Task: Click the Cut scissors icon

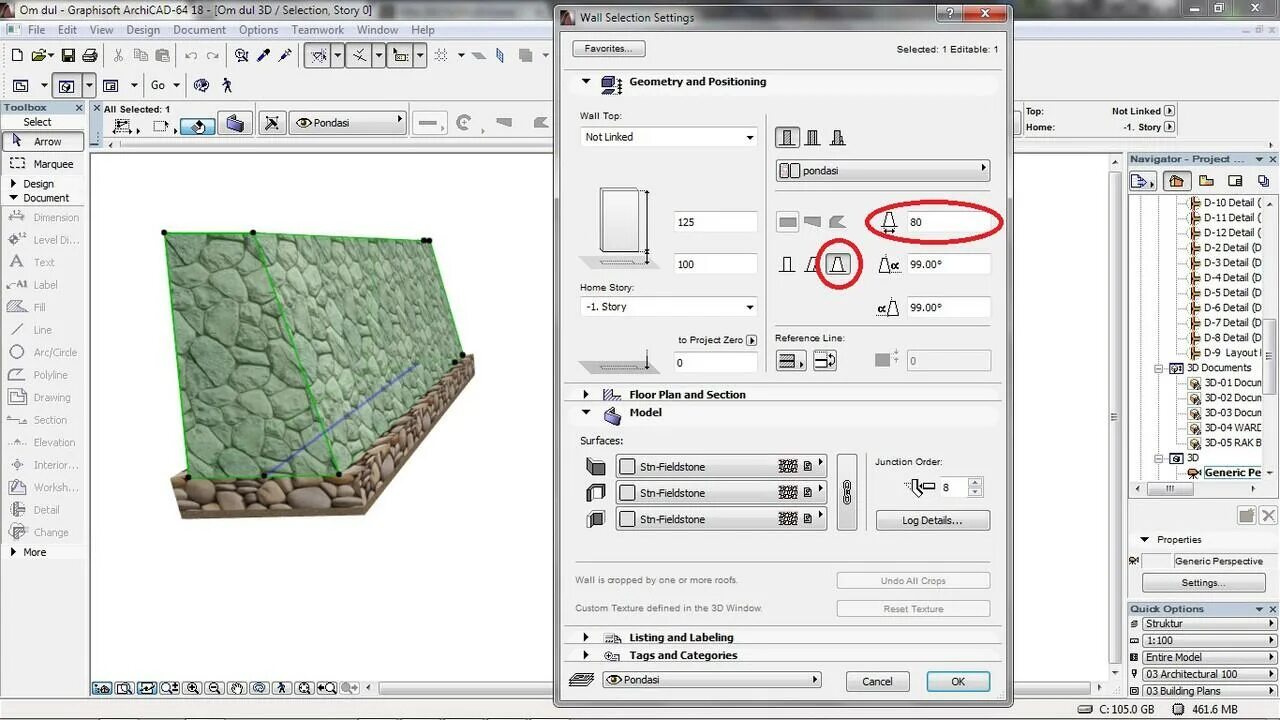Action: [118, 56]
